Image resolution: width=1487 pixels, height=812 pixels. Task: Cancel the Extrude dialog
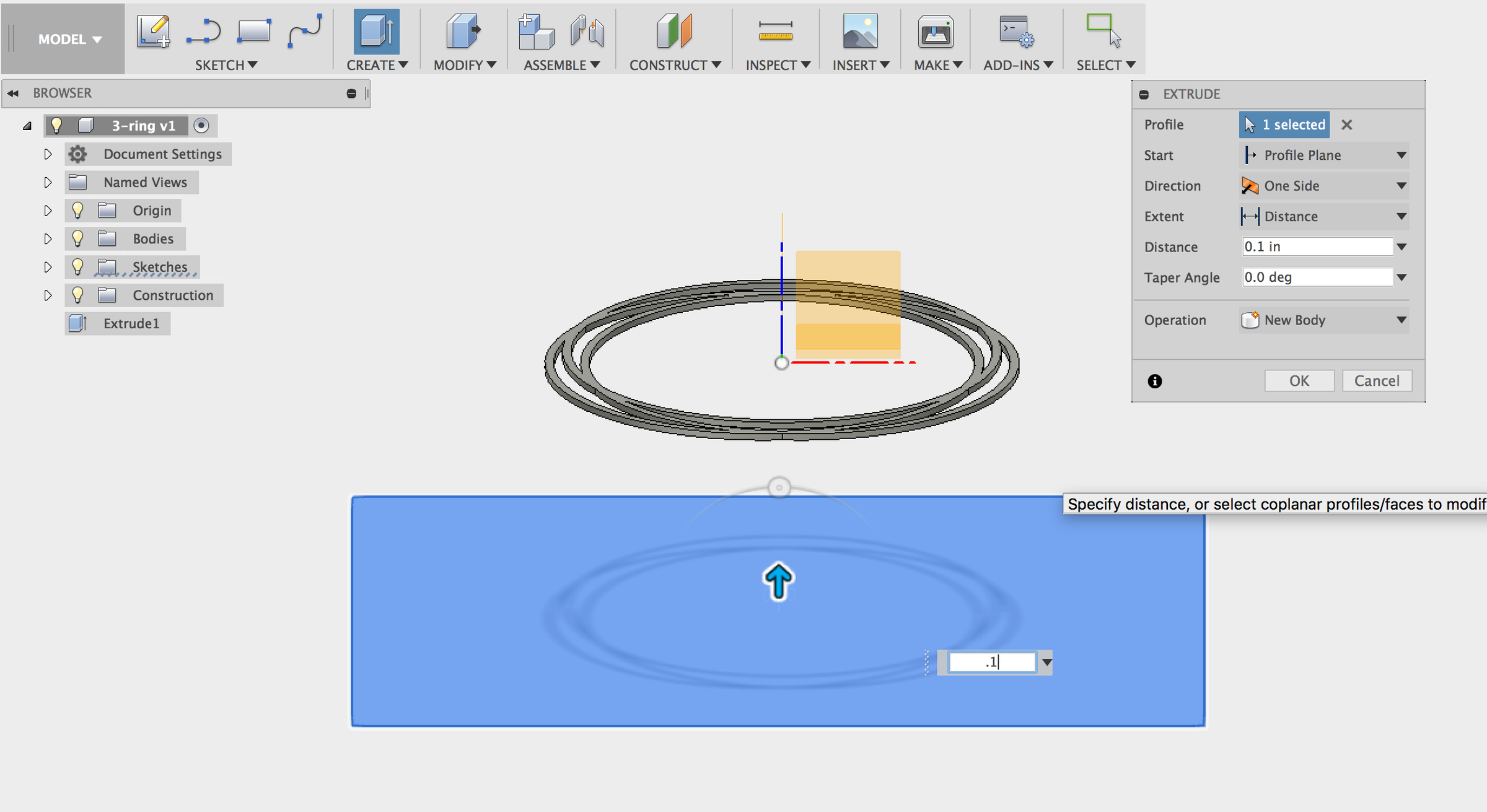[x=1376, y=381]
